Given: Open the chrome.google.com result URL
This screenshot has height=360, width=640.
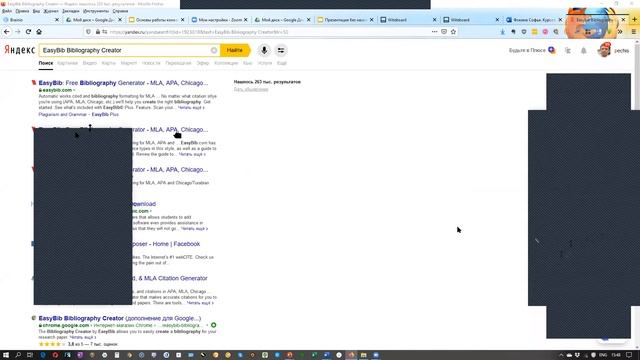Looking at the screenshot, I should pos(66,325).
